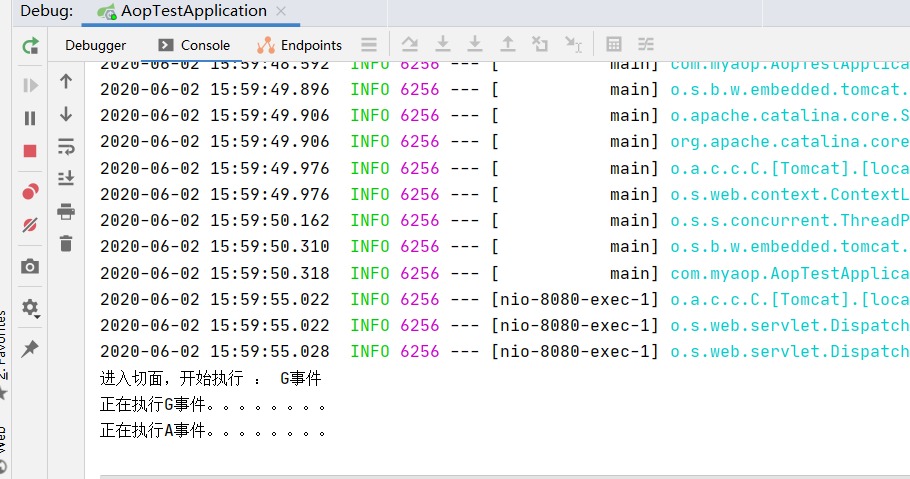910x479 pixels.
Task: Open debug settings gear dropdown
Action: coord(30,308)
